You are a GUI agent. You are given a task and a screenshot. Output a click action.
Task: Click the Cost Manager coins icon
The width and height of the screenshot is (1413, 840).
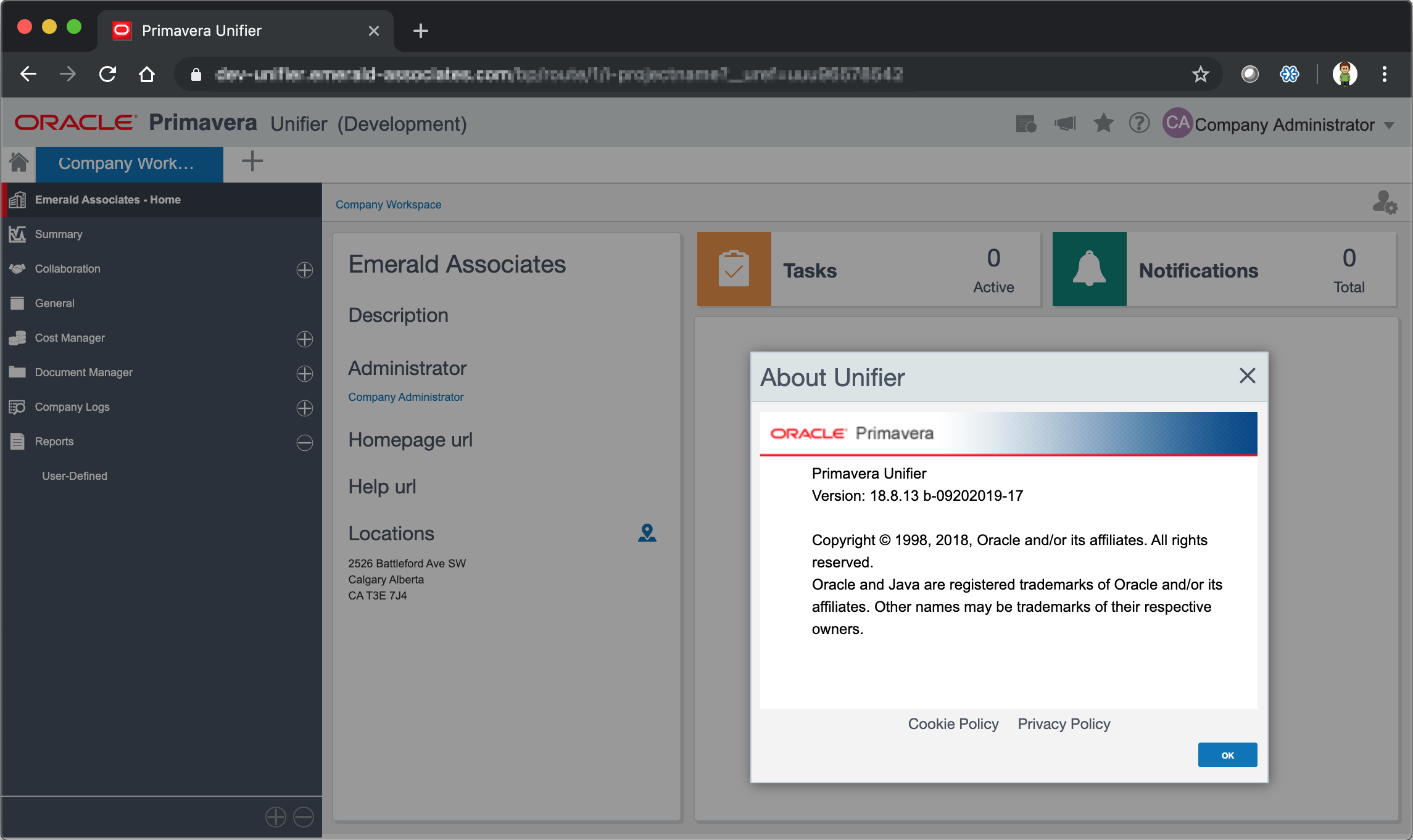pyautogui.click(x=17, y=338)
